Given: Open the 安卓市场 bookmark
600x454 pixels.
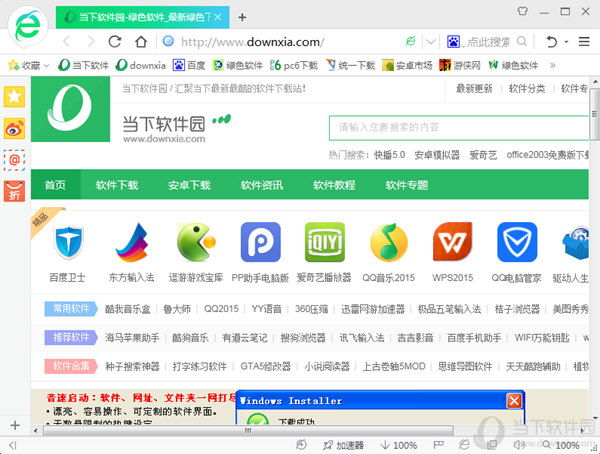Looking at the screenshot, I should 407,65.
